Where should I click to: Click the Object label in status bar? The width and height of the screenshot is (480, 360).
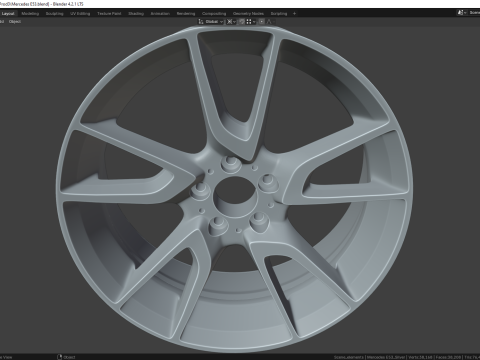[69, 357]
